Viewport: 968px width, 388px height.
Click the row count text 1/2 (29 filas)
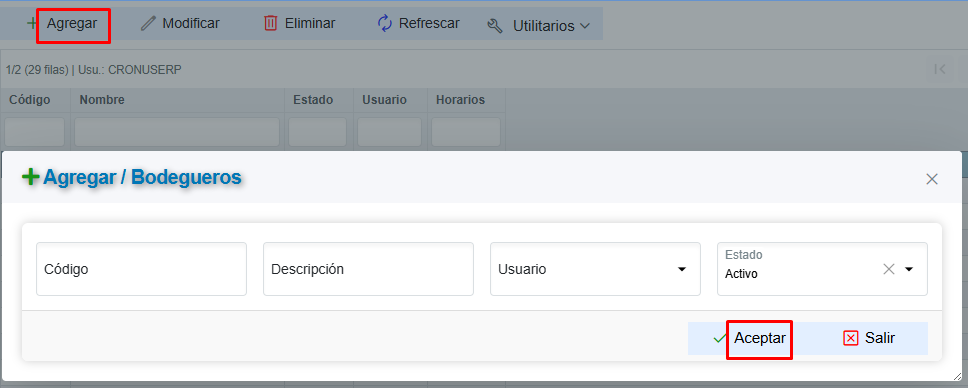[36, 70]
